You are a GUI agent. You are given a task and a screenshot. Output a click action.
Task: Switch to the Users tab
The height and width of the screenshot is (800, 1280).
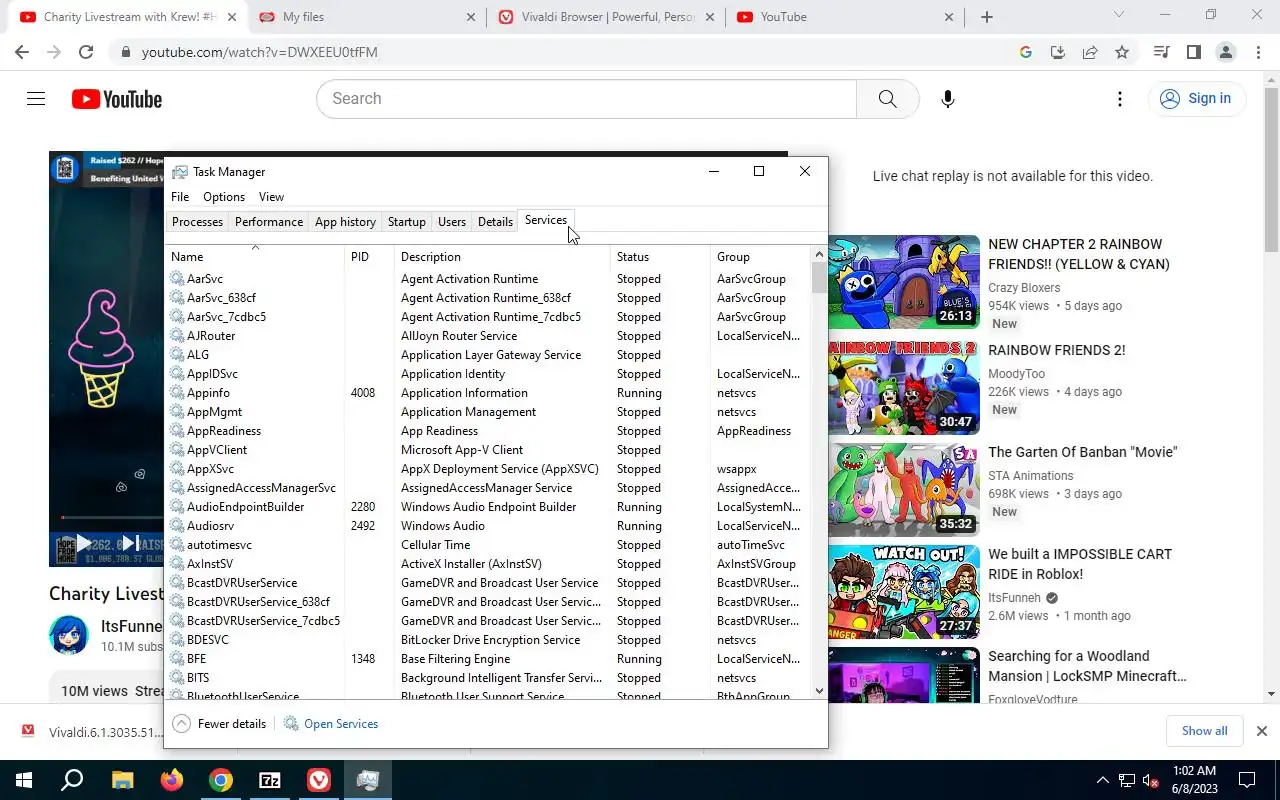coord(452,222)
